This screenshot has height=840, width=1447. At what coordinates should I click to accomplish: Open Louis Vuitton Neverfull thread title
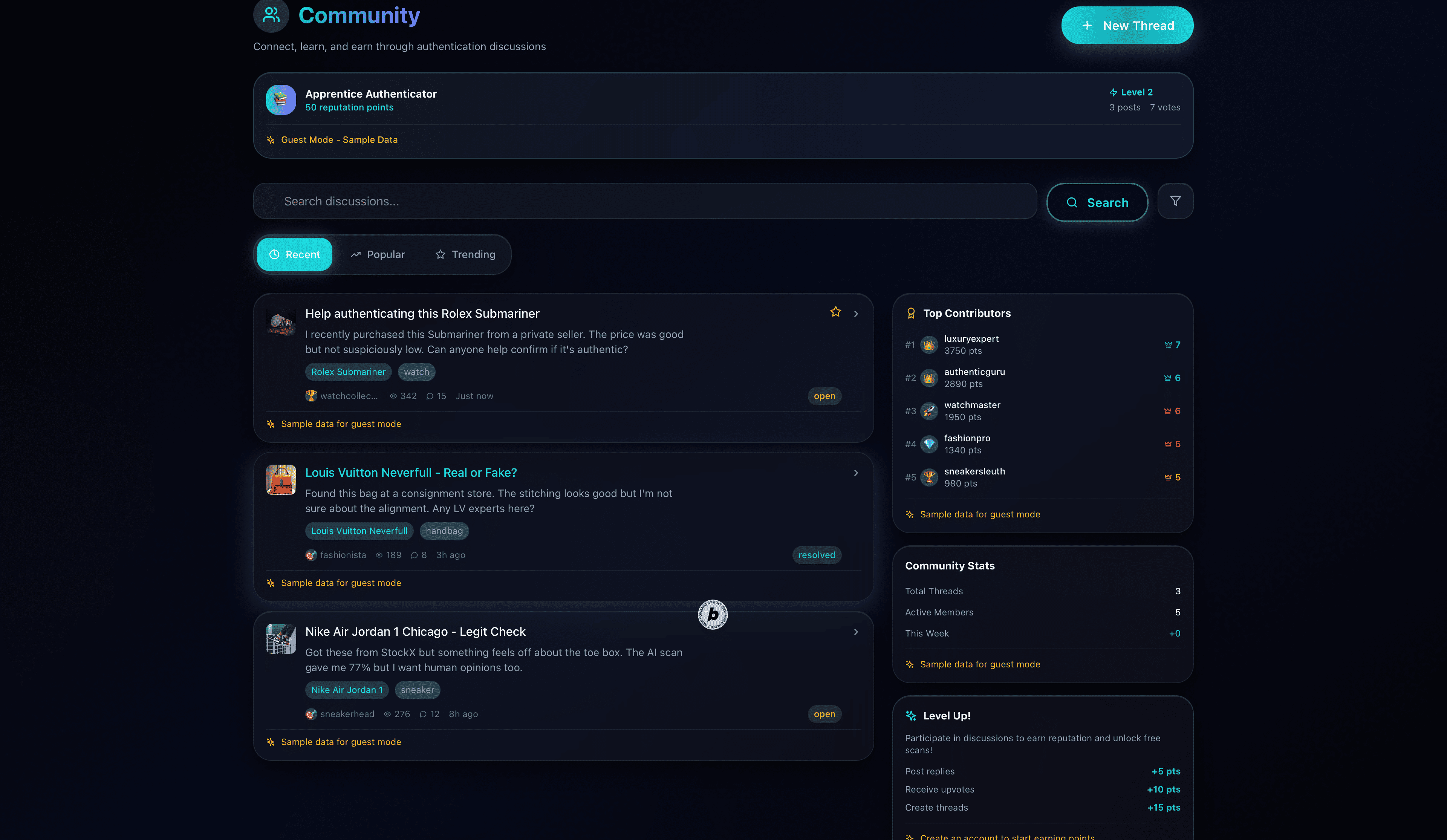(x=411, y=473)
